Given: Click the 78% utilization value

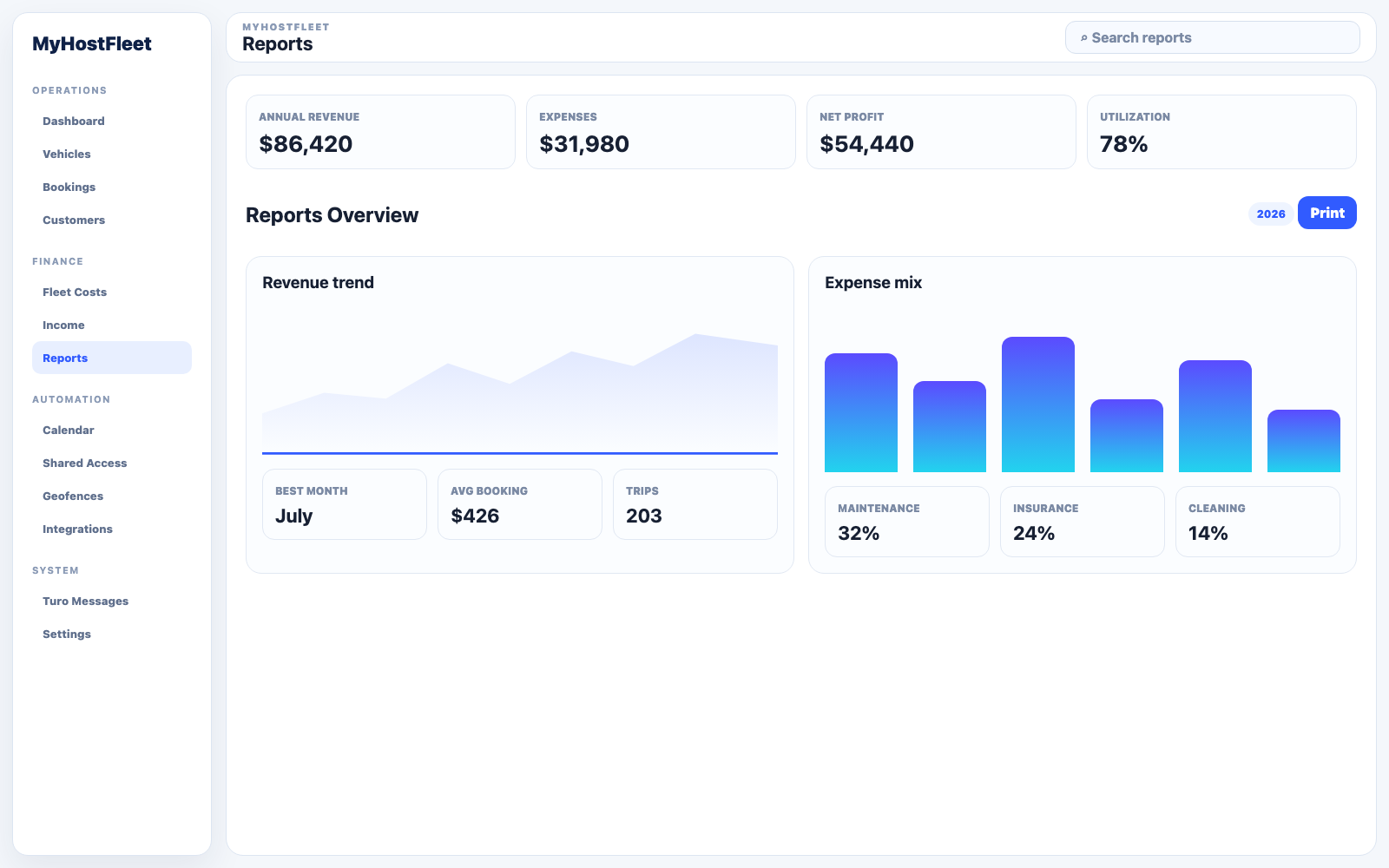Looking at the screenshot, I should coord(1124,144).
